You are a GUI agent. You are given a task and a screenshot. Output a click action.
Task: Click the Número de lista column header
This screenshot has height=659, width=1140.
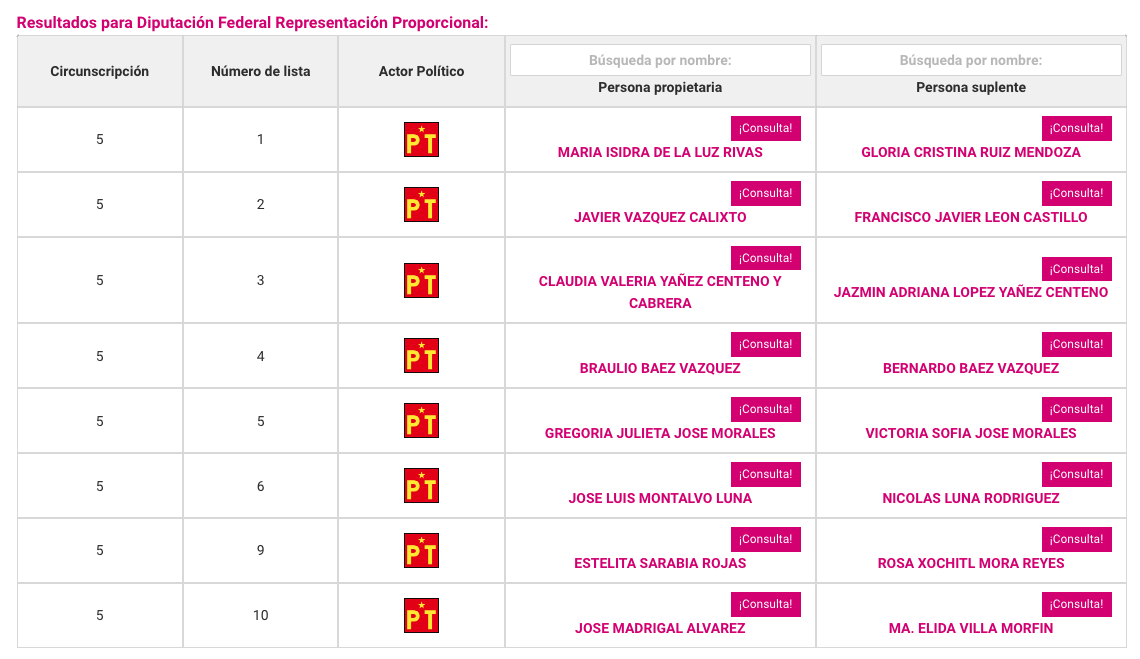pyautogui.click(x=260, y=71)
